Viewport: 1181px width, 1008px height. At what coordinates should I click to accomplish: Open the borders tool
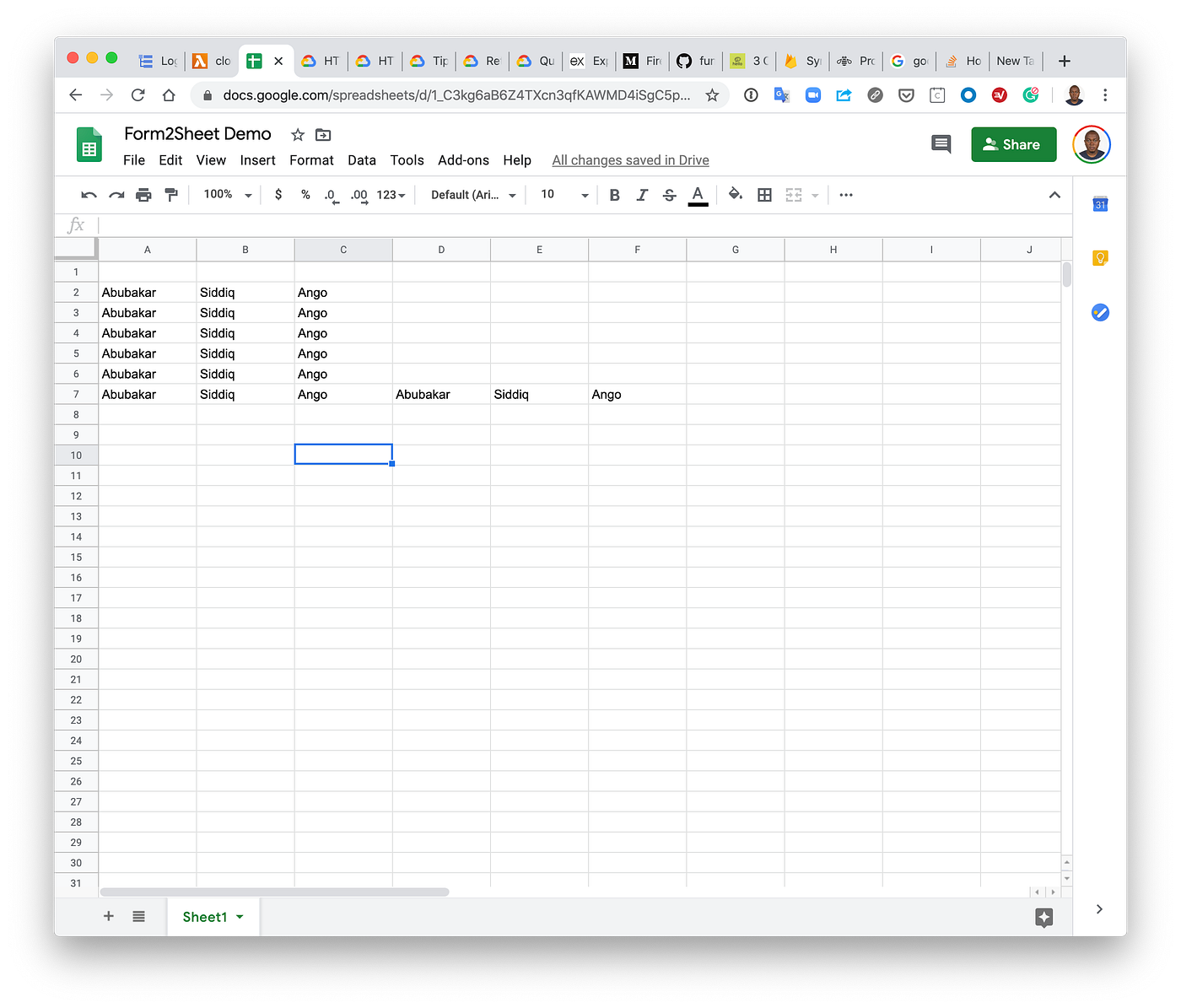pyautogui.click(x=764, y=195)
